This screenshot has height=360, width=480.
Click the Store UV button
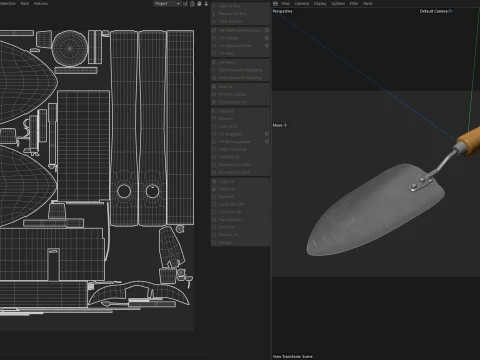(x=240, y=227)
